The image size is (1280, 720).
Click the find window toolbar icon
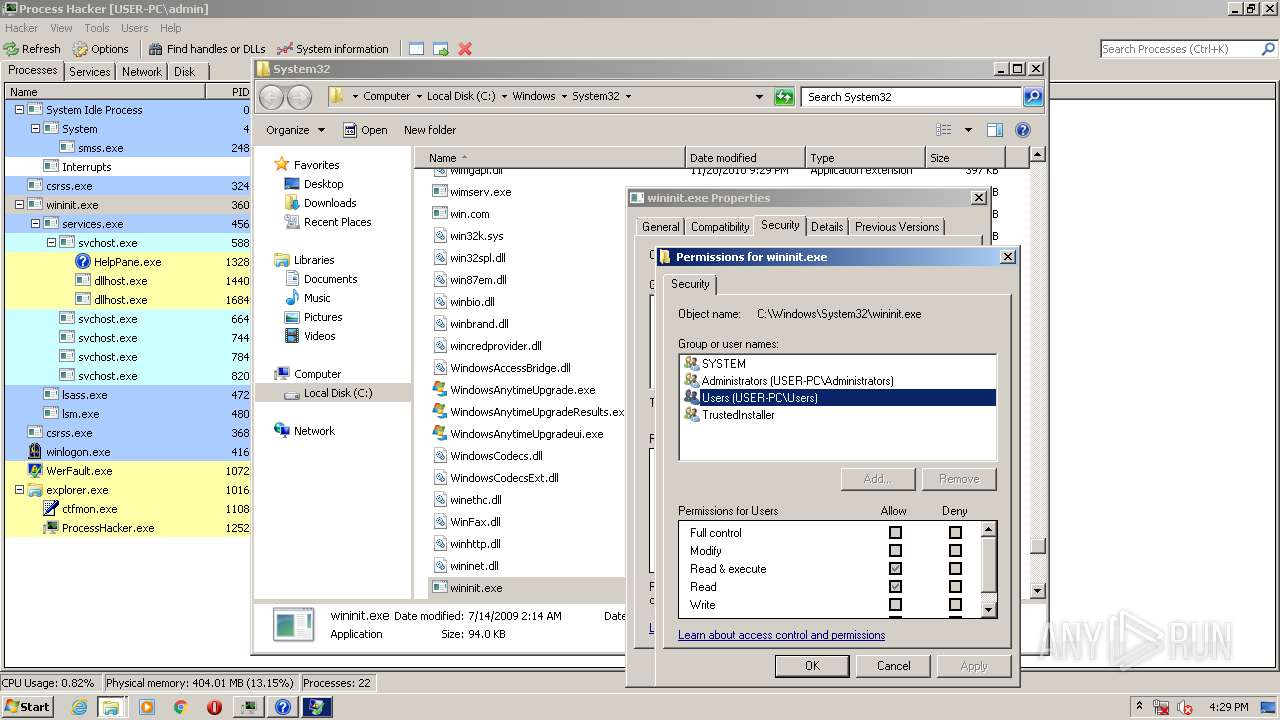[416, 49]
